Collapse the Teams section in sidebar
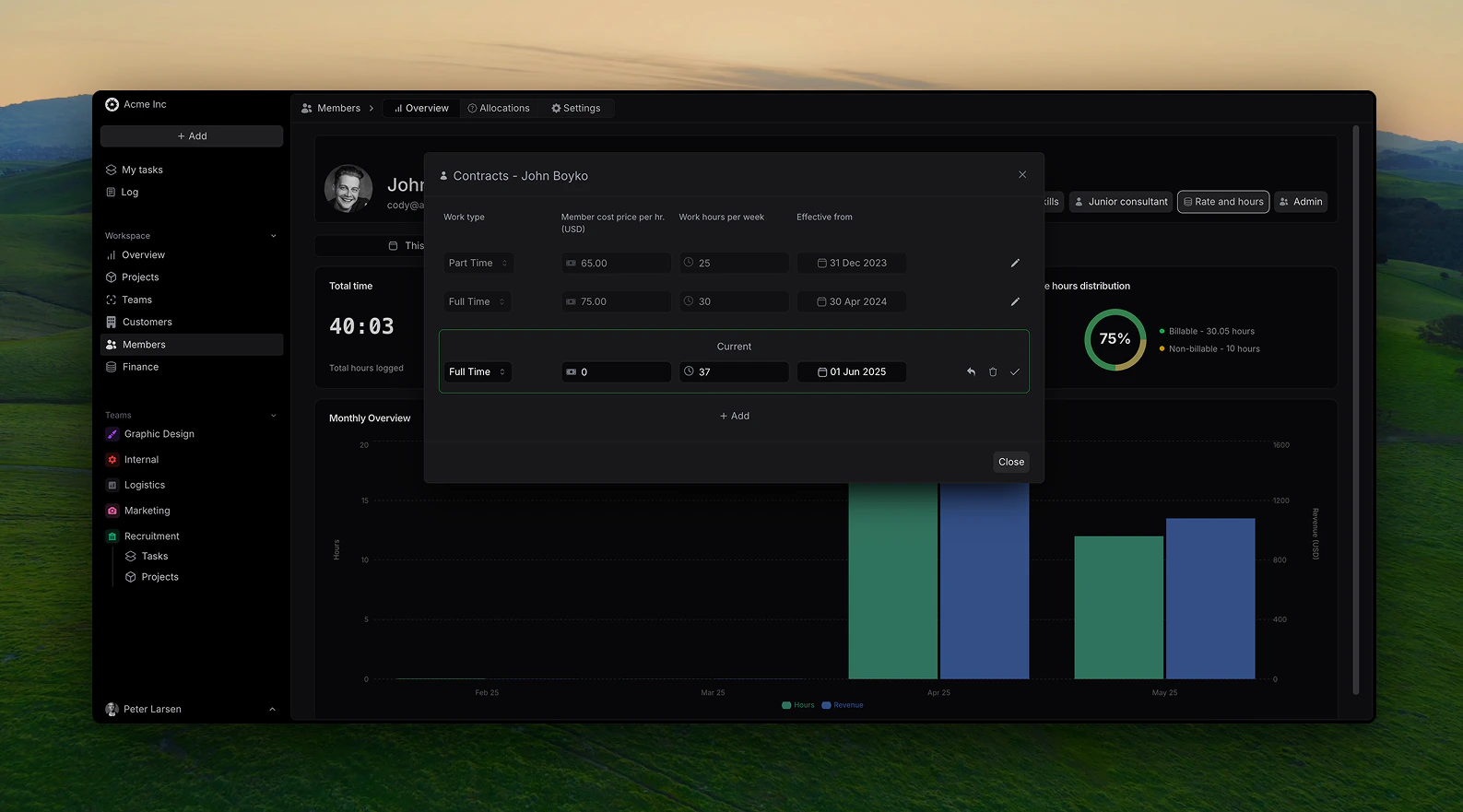The width and height of the screenshot is (1463, 812). 273,416
